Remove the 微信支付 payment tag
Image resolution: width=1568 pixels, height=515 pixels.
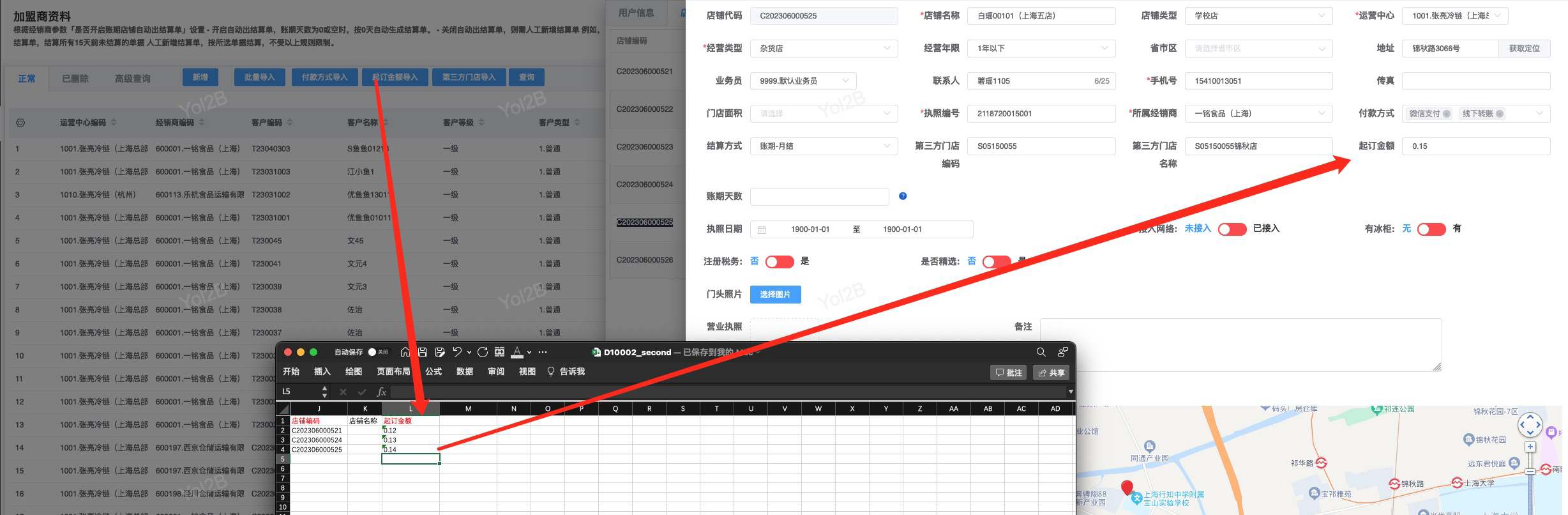(1447, 114)
